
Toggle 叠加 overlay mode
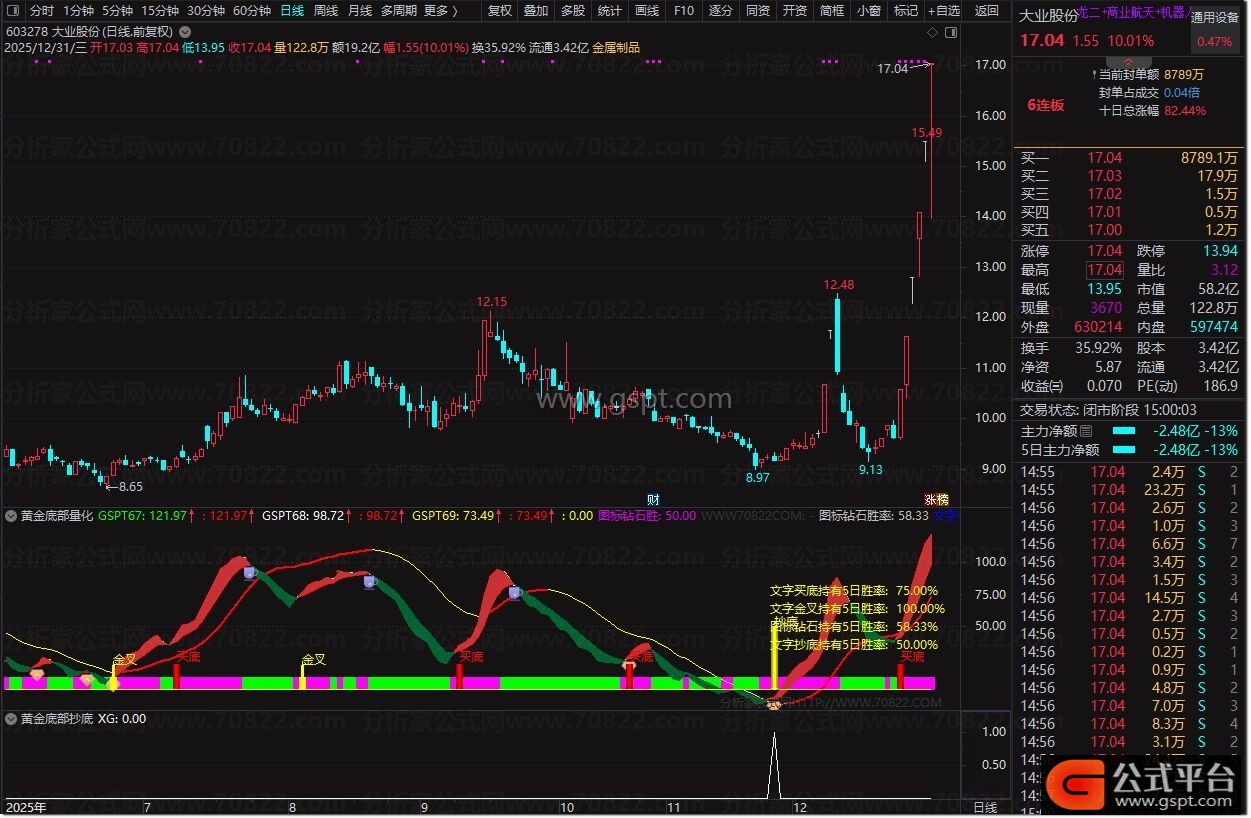[x=536, y=11]
